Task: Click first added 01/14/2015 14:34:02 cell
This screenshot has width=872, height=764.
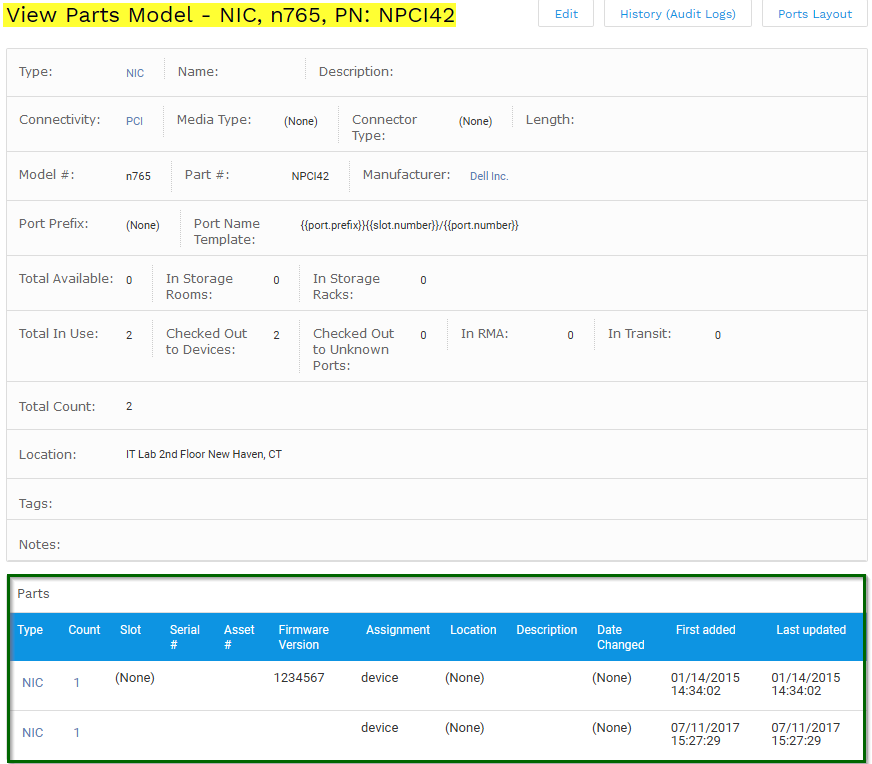Action: tap(705, 684)
